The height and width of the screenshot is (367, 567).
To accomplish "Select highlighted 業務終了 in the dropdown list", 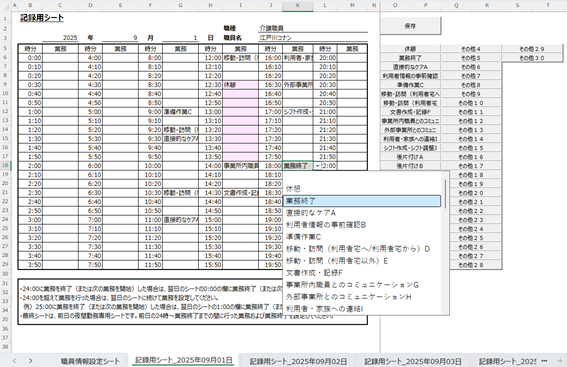I will coord(362,201).
